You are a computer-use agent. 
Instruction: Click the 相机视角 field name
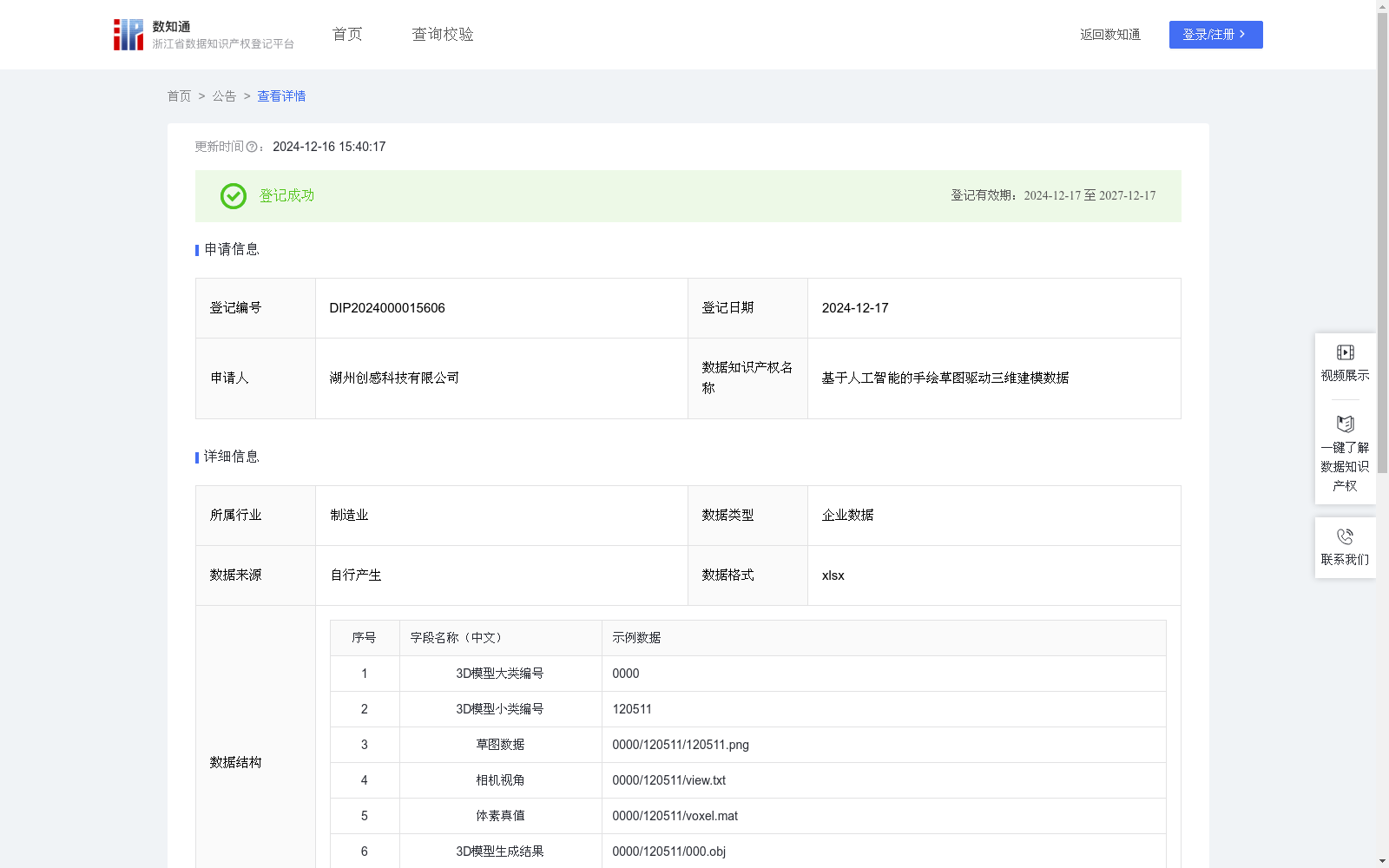click(500, 780)
